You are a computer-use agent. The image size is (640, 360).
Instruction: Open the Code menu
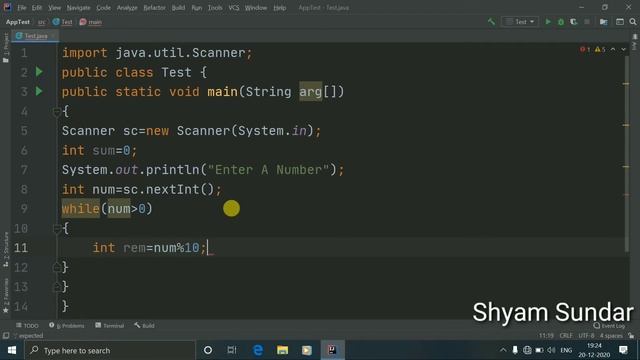coord(103,8)
